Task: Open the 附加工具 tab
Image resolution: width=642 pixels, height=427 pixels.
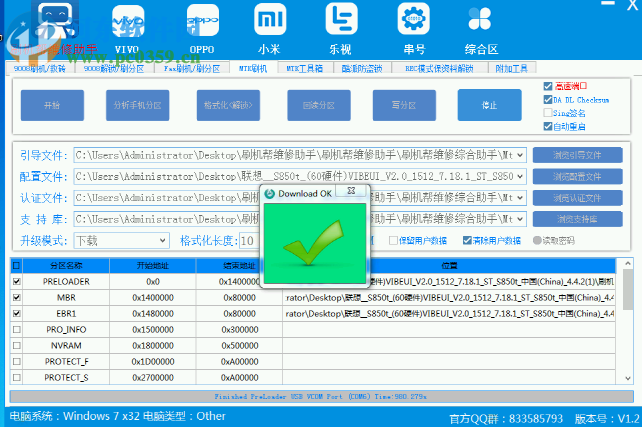Action: (x=512, y=68)
